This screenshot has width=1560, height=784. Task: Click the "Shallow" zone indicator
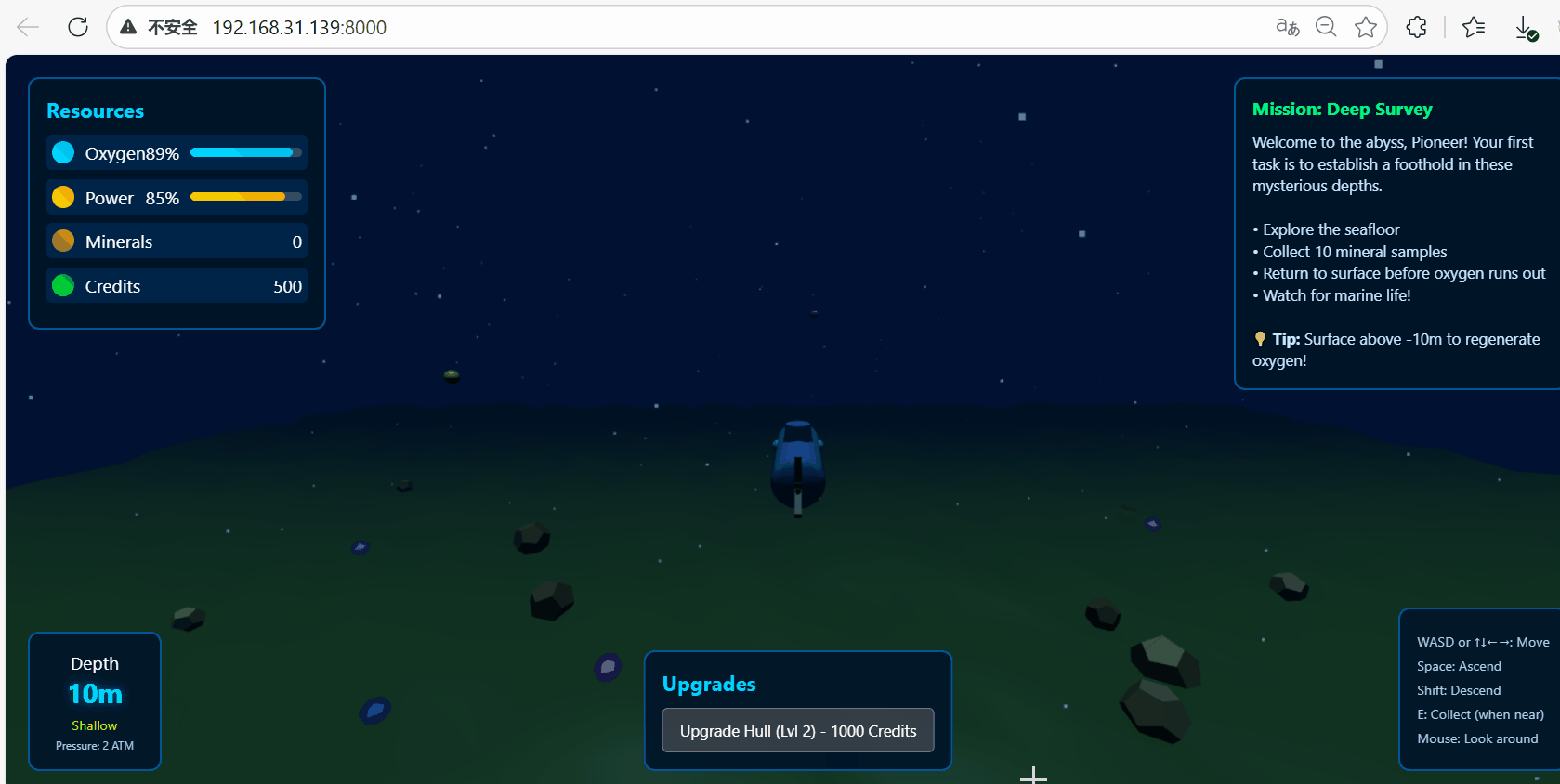point(95,725)
